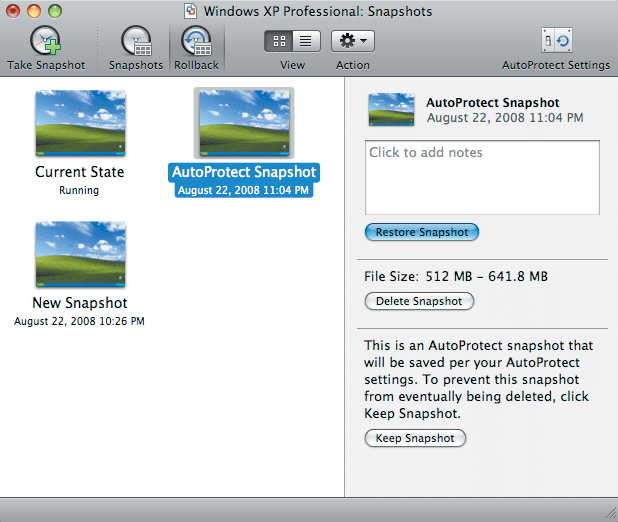Click the highlighted 'AutoProtect Snapshot' label
This screenshot has height=522, width=618.
[x=244, y=172]
